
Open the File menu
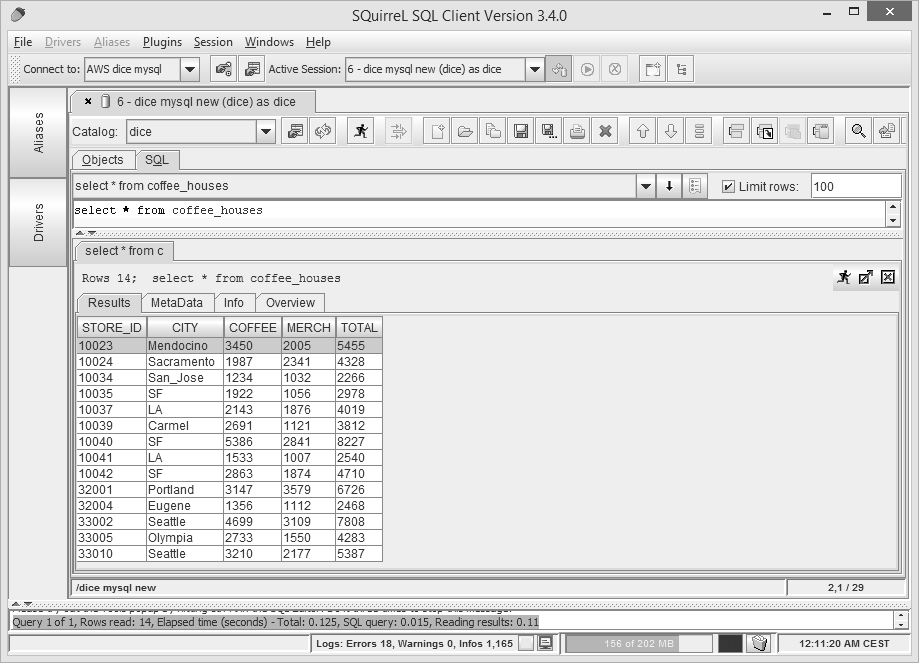[x=23, y=42]
